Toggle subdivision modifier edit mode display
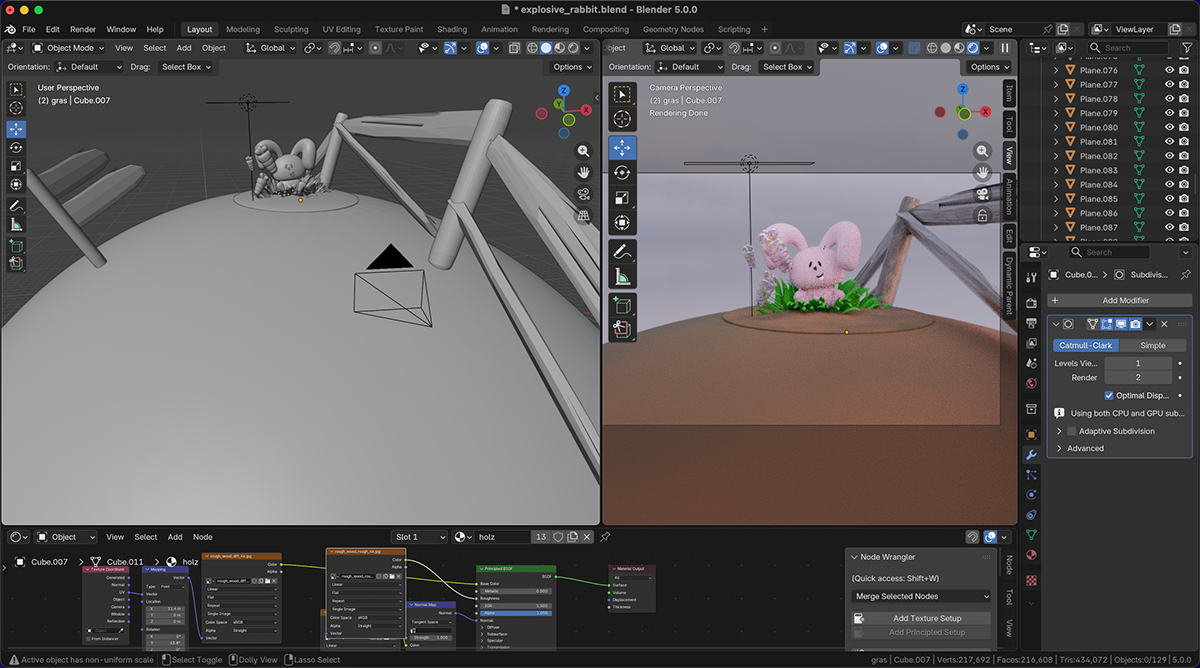Viewport: 1200px width, 668px height. pyautogui.click(x=1107, y=324)
